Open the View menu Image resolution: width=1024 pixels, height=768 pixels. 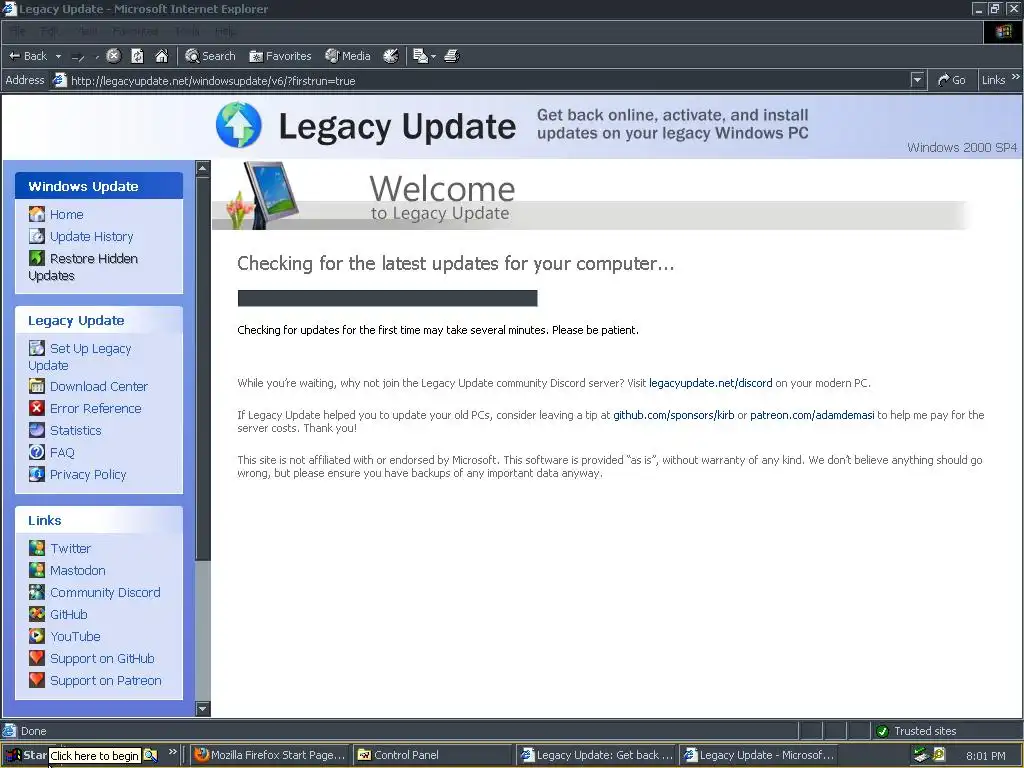(88, 31)
